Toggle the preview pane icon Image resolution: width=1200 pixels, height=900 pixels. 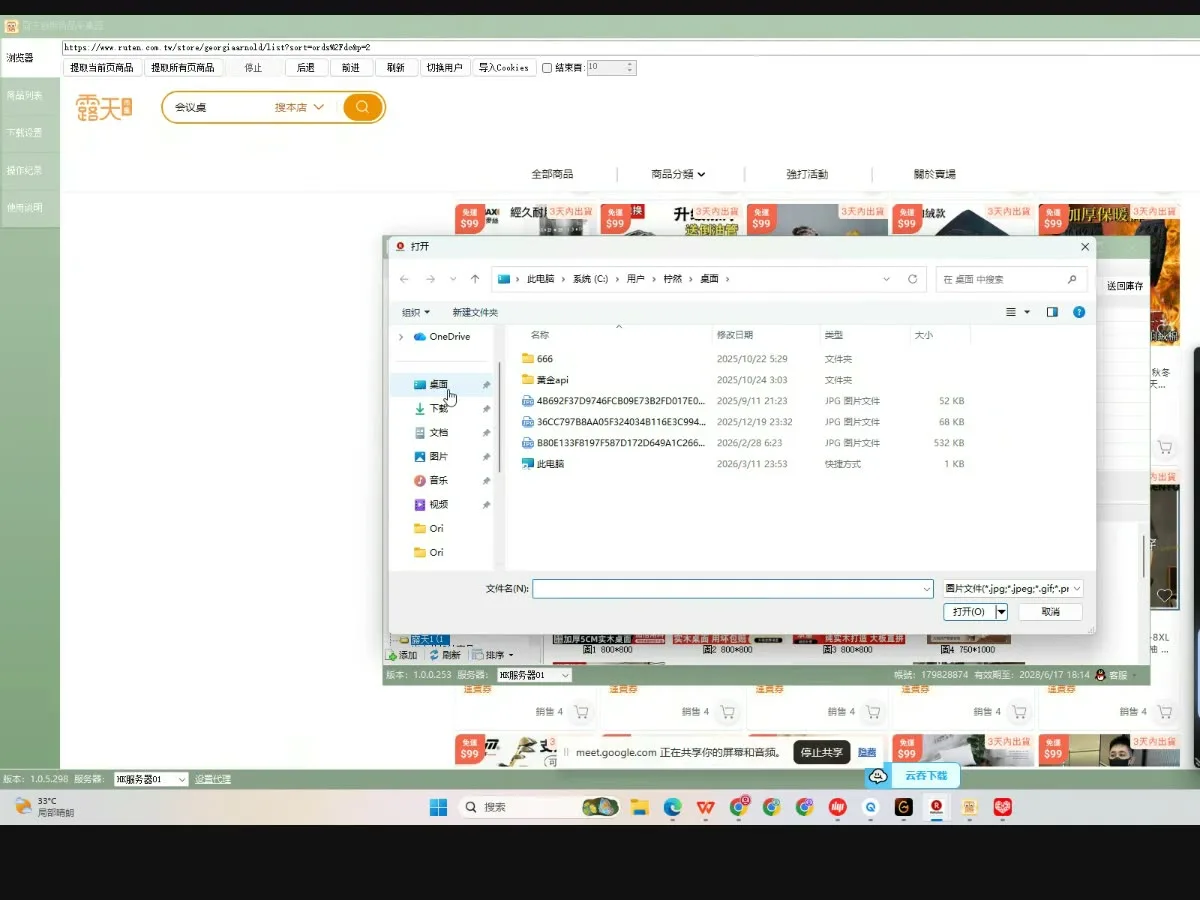(x=1052, y=312)
